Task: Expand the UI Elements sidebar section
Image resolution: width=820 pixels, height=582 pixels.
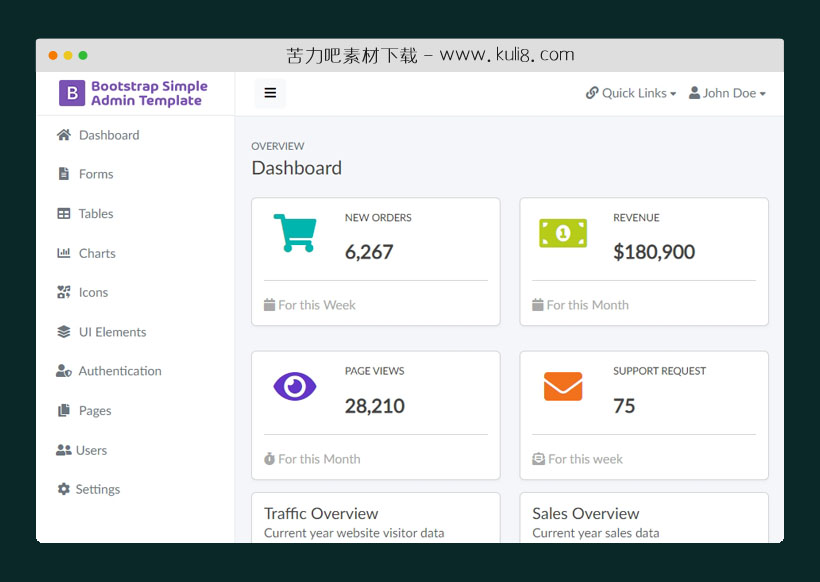Action: (111, 331)
